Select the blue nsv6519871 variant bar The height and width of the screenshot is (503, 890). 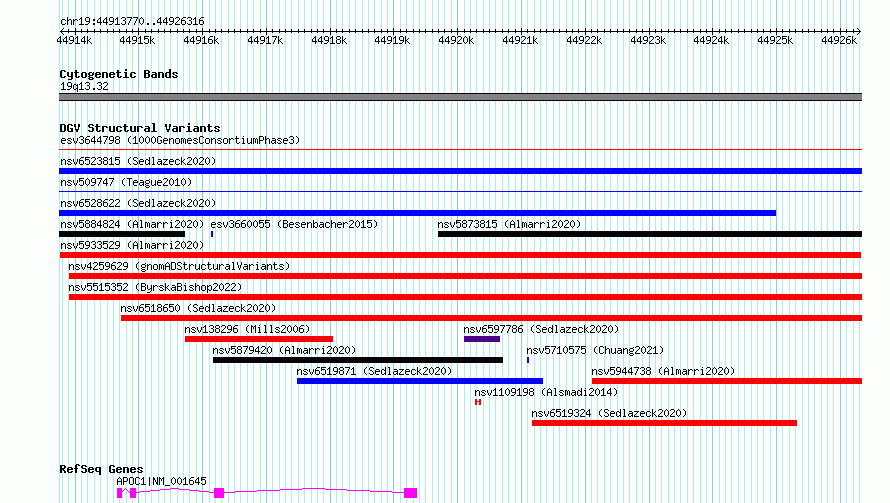(420, 381)
